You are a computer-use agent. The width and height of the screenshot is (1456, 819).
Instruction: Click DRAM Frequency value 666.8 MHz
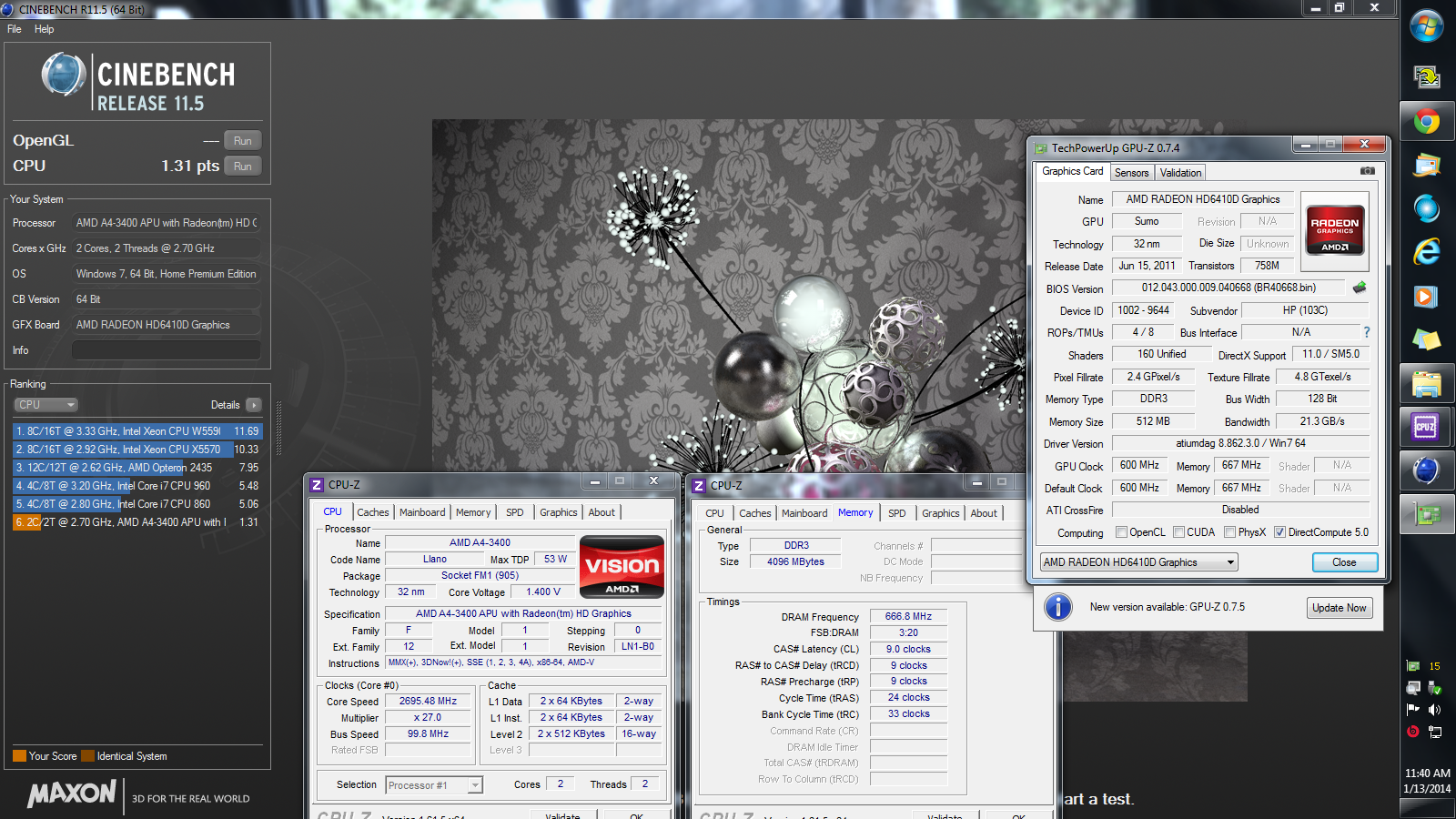tap(908, 616)
